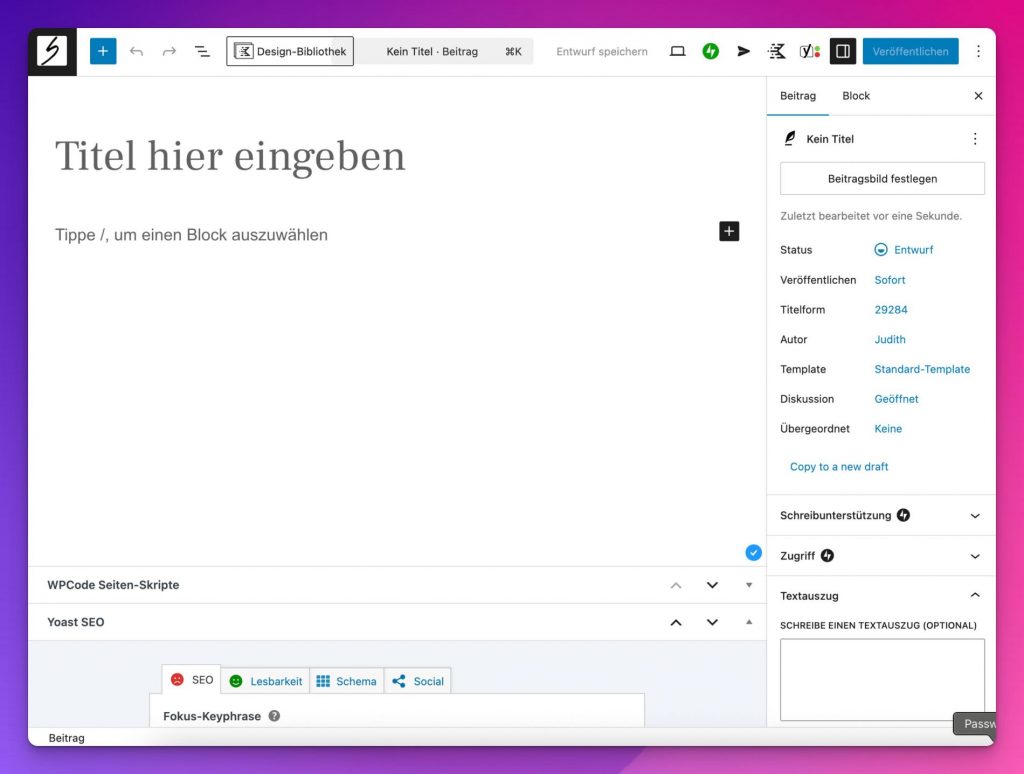The width and height of the screenshot is (1024, 774).
Task: Click the Beitragsbild festlegen button
Action: [x=882, y=179]
